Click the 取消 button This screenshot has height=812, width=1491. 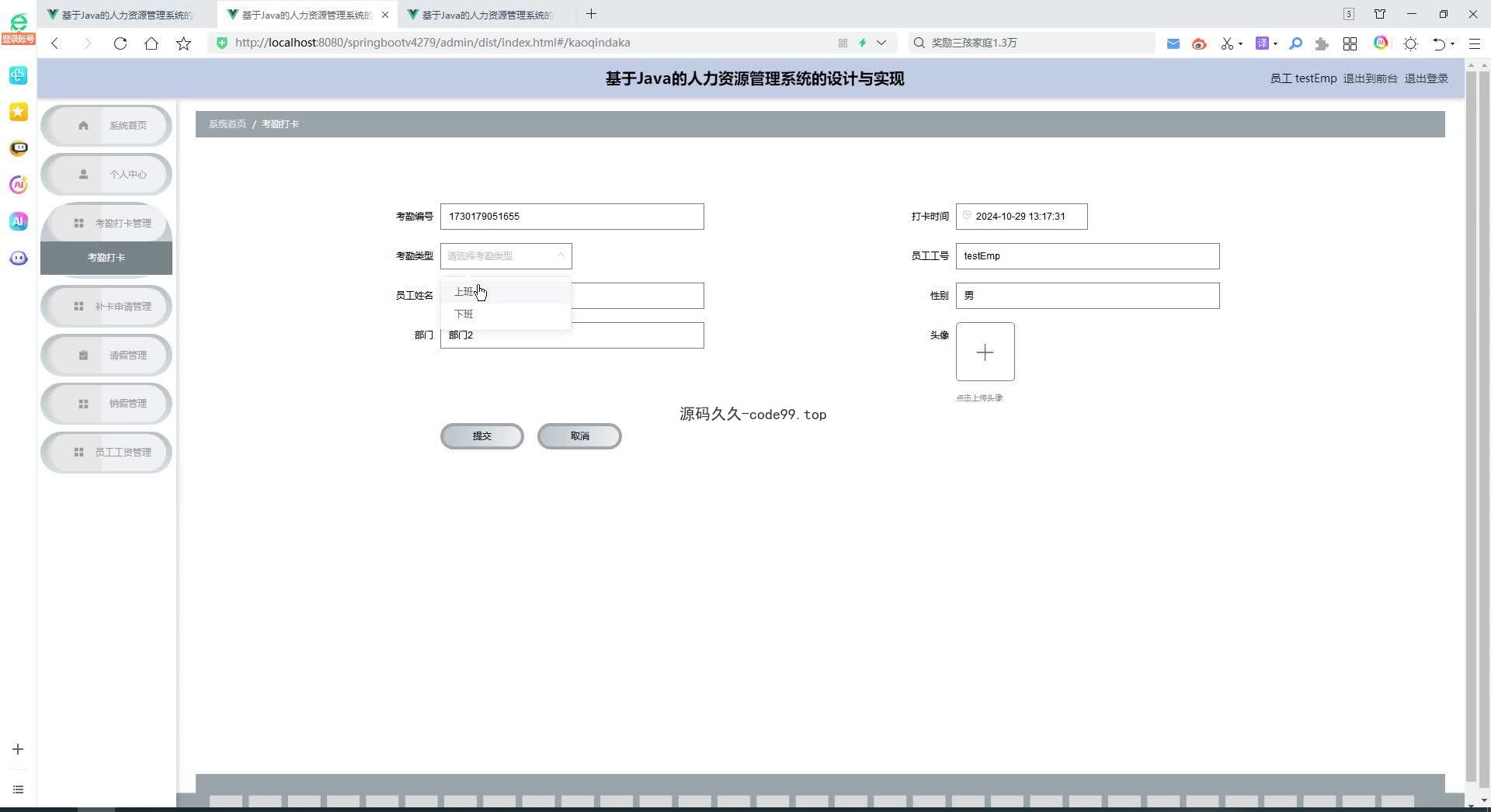[x=579, y=436]
